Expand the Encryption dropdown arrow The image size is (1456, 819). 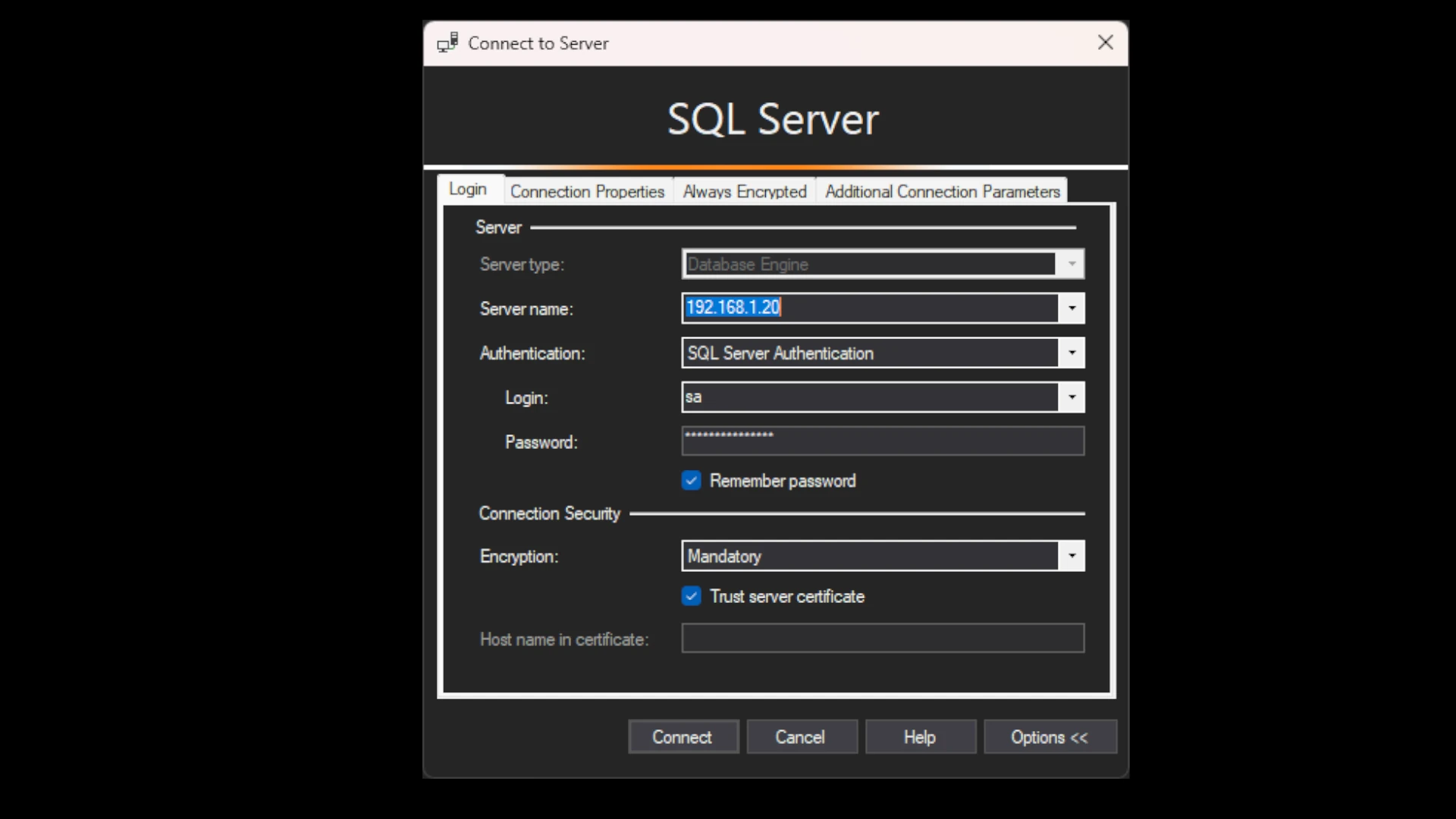point(1072,556)
